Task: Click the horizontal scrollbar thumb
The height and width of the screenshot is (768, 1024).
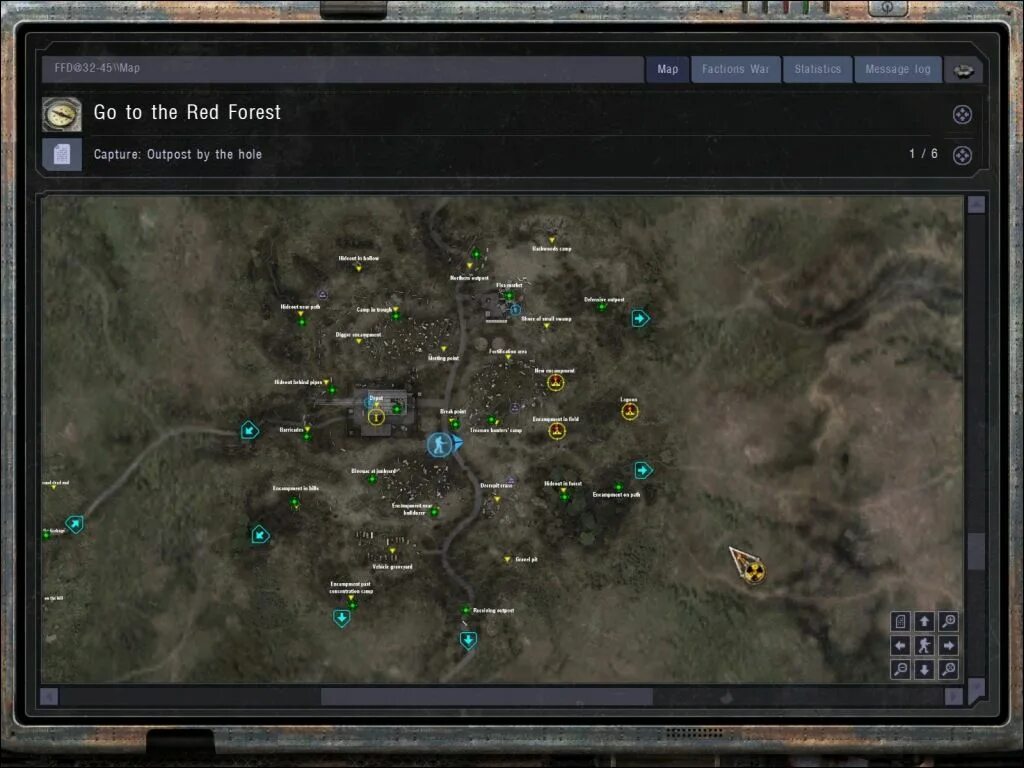Action: [x=487, y=697]
